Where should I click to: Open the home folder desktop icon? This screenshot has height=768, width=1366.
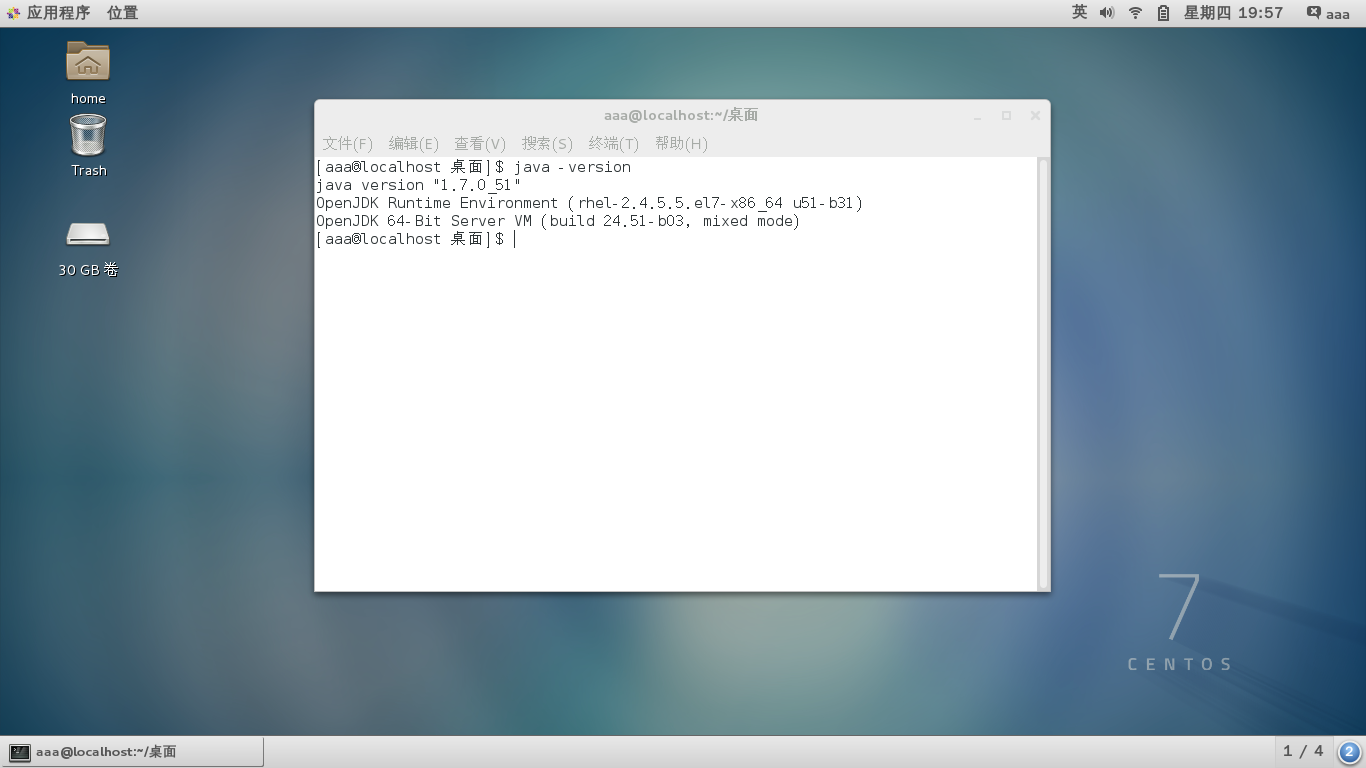88,62
